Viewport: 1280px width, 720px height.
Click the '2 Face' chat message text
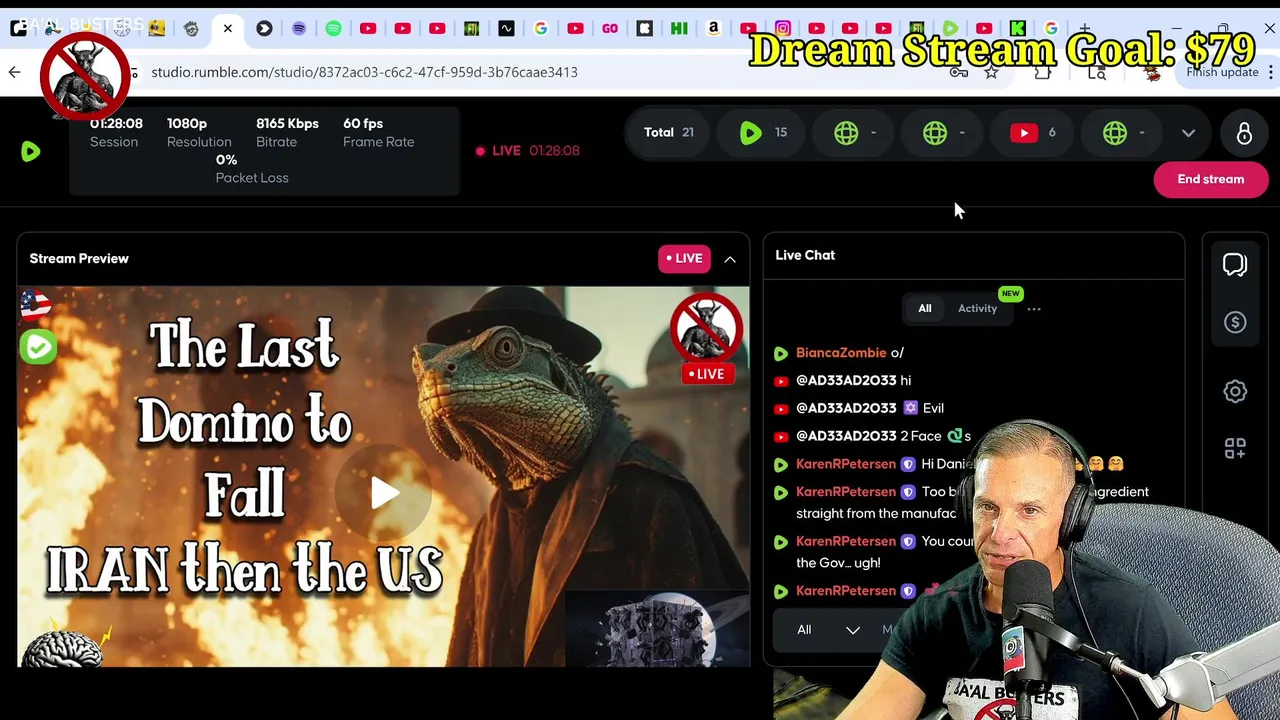pyautogui.click(x=921, y=436)
